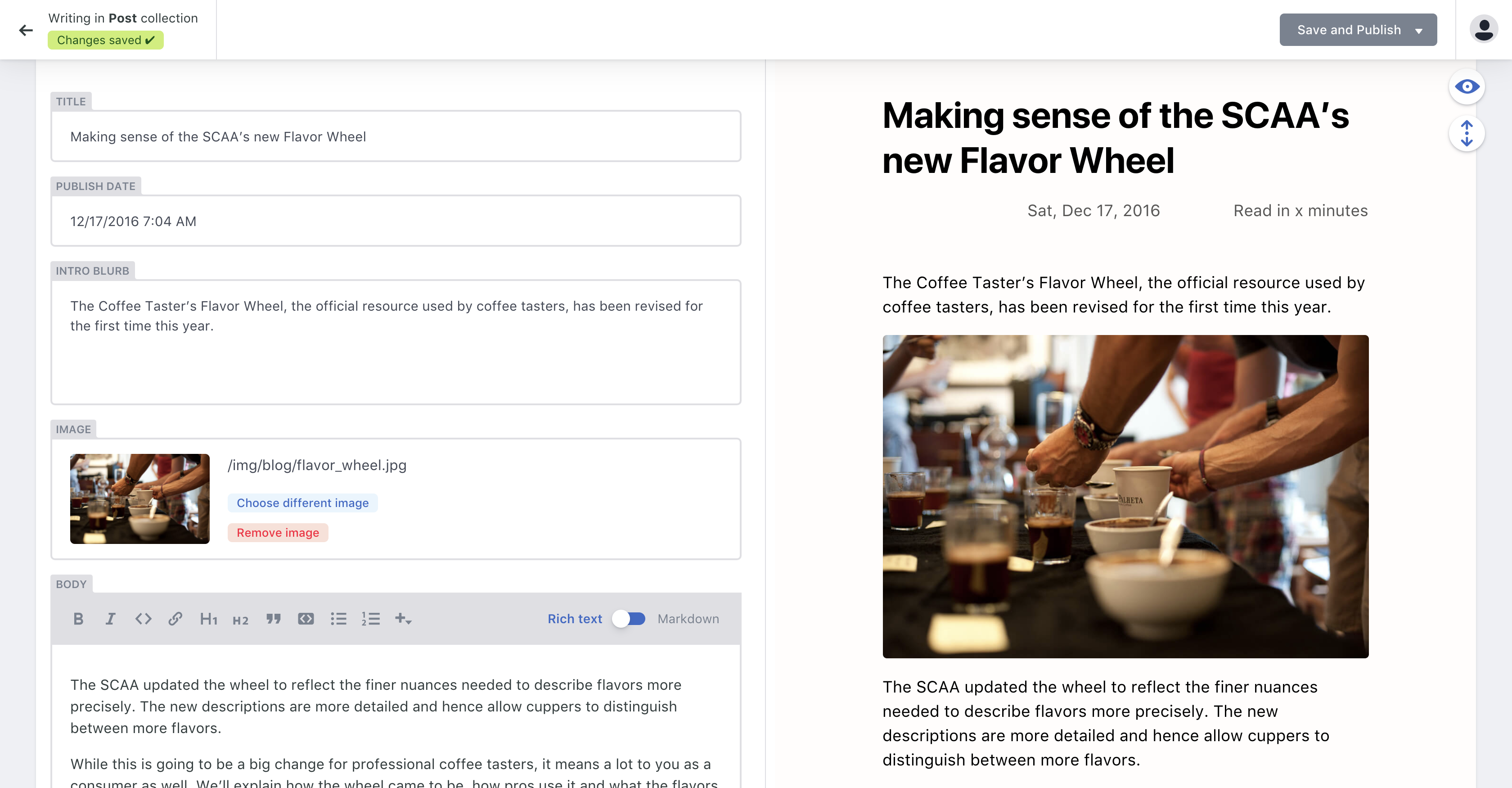1512x788 pixels.
Task: Insert a hyperlink in the body text
Action: click(175, 618)
